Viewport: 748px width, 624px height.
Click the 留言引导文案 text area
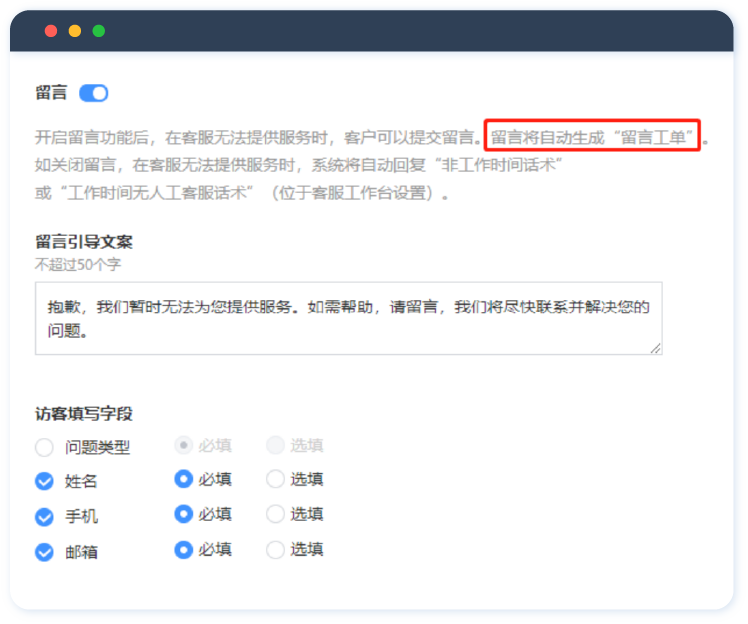pos(348,318)
